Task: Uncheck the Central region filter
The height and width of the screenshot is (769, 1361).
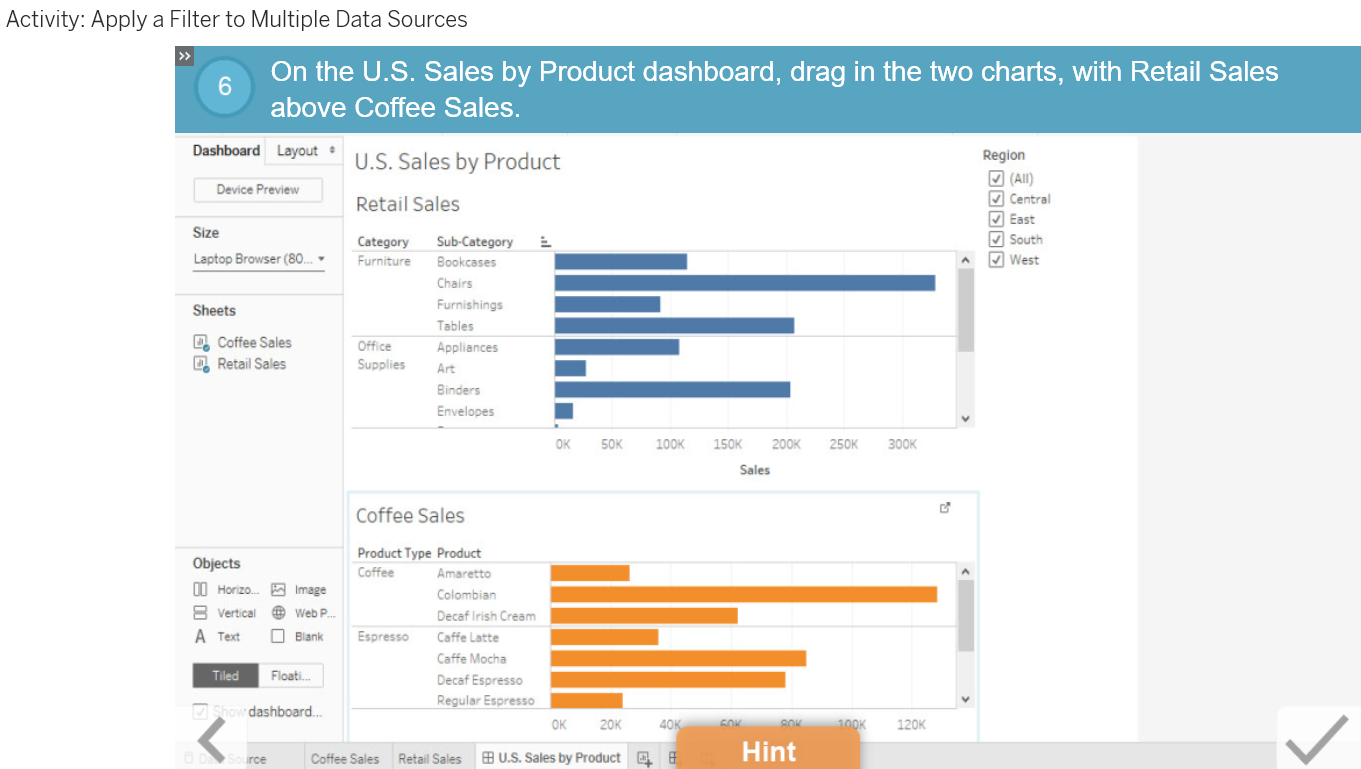Action: point(996,199)
